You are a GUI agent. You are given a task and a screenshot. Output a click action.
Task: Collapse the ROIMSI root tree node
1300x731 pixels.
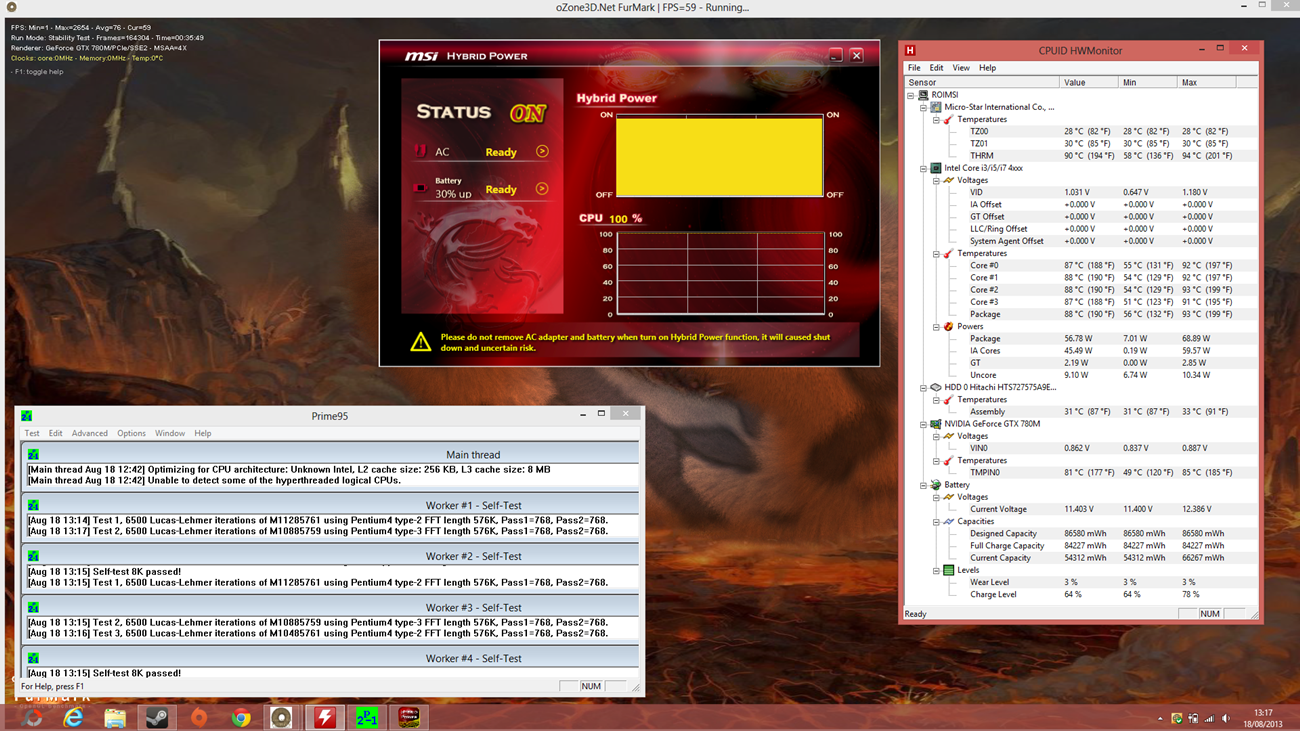[x=911, y=95]
